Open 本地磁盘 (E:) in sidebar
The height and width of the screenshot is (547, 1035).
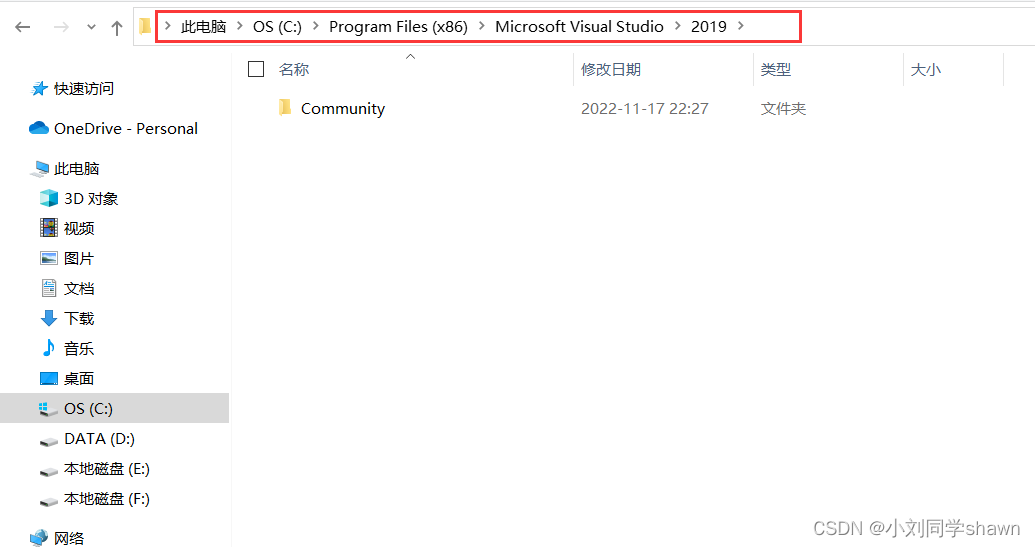(107, 469)
